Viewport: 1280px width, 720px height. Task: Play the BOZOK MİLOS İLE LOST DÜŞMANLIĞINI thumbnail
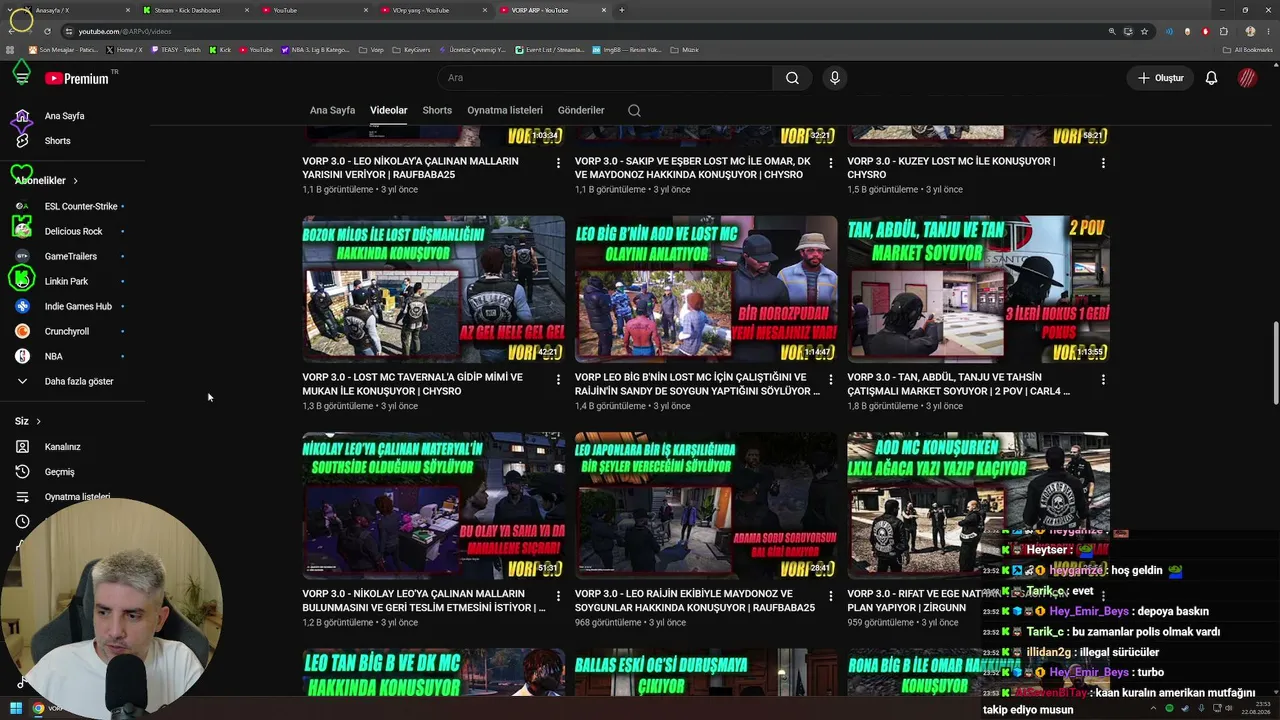tap(433, 289)
